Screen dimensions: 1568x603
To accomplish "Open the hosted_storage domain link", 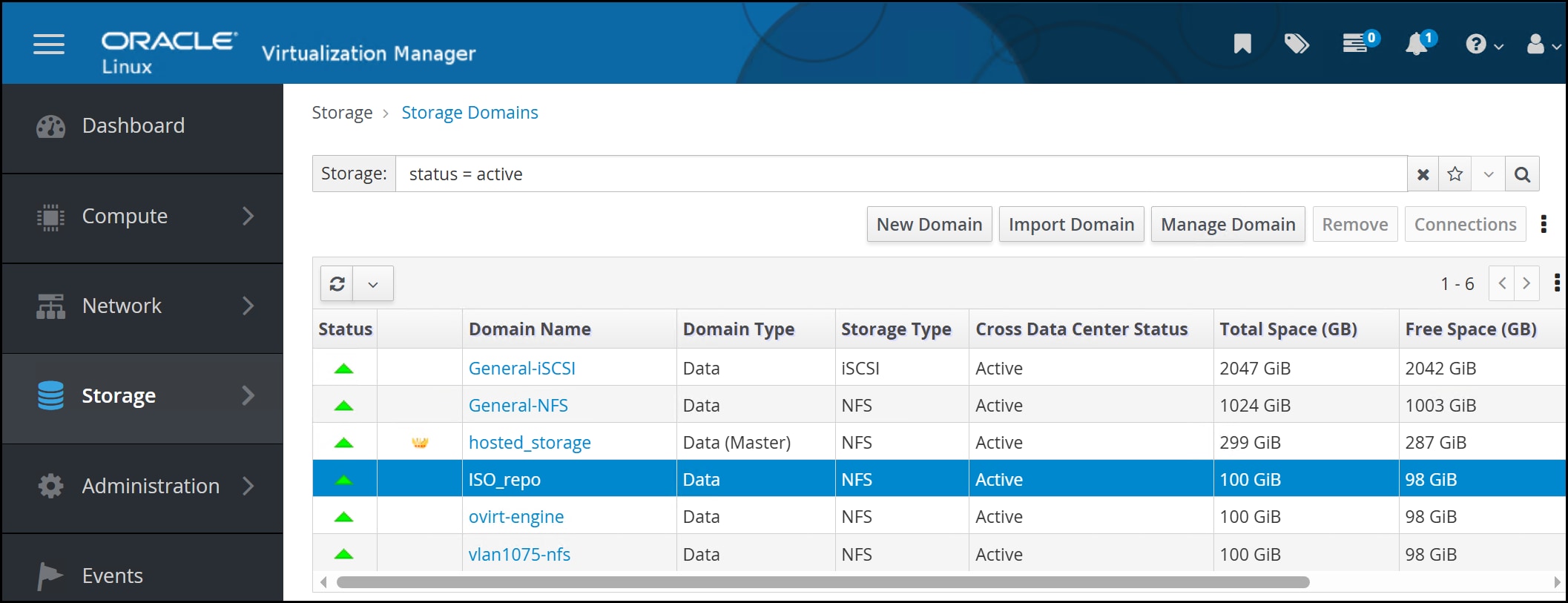I will tap(530, 443).
